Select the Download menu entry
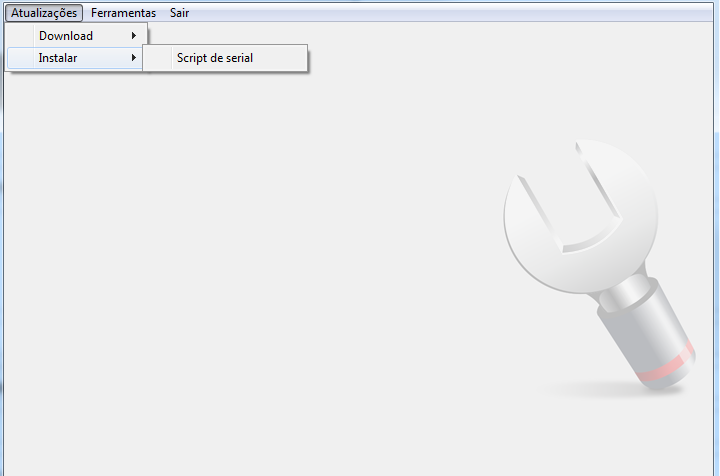720x476 pixels. pos(66,36)
